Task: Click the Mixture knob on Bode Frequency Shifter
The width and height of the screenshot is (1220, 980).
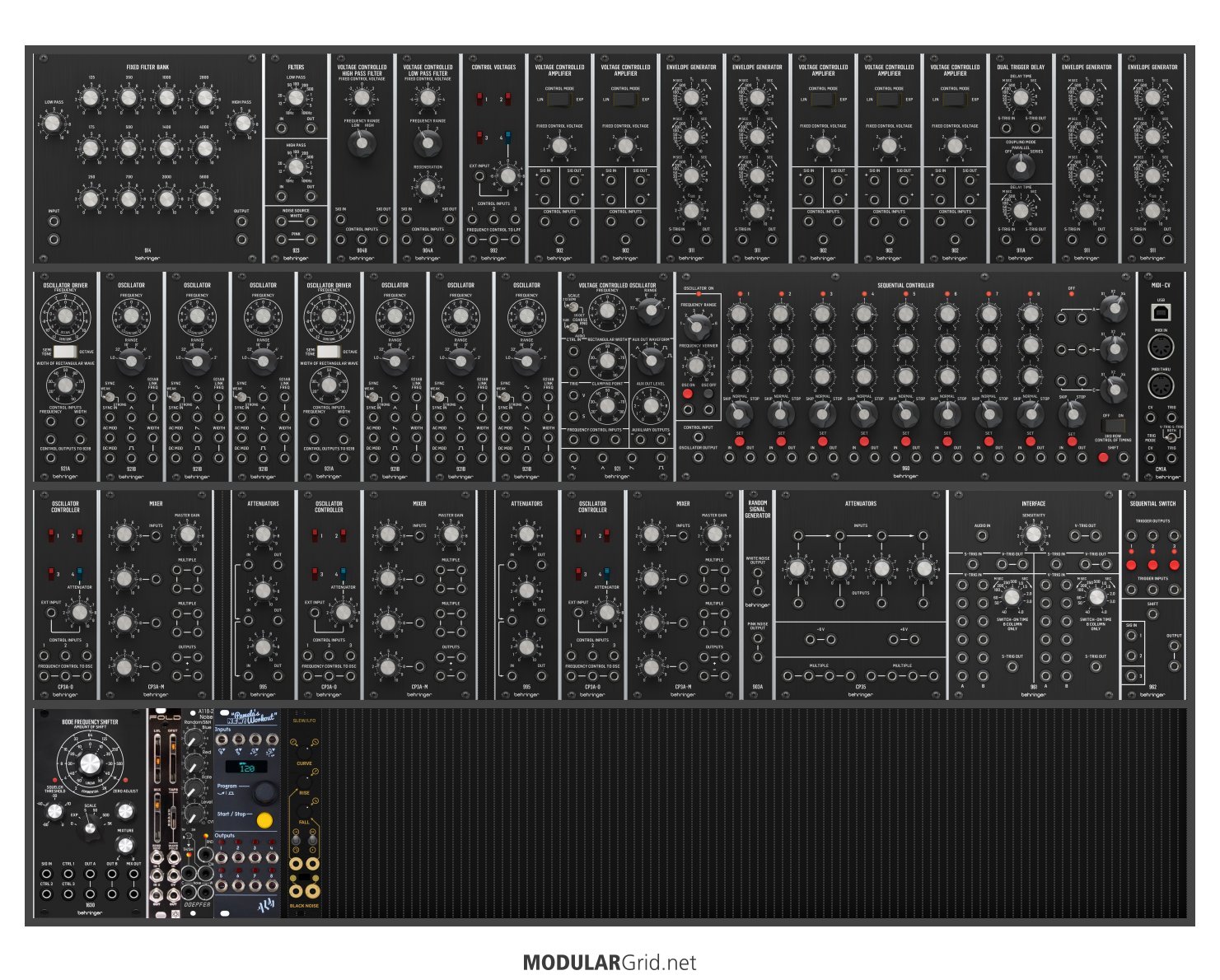Action: click(125, 845)
